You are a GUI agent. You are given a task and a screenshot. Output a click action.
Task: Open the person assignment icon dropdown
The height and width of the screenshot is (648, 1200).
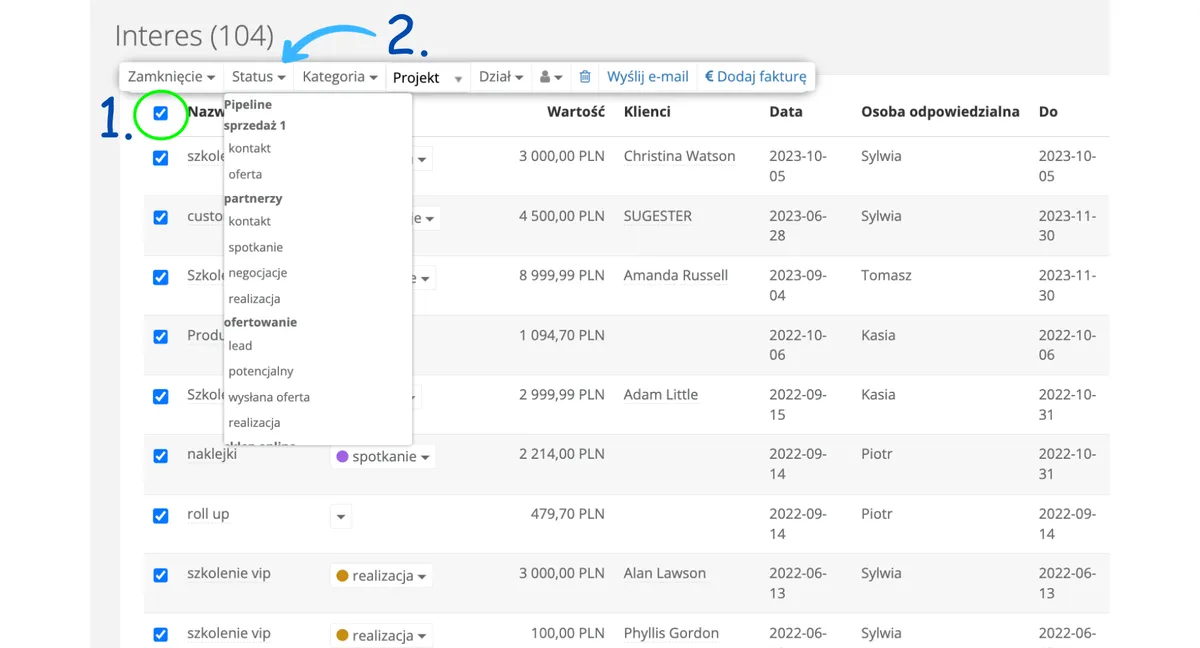tap(550, 77)
